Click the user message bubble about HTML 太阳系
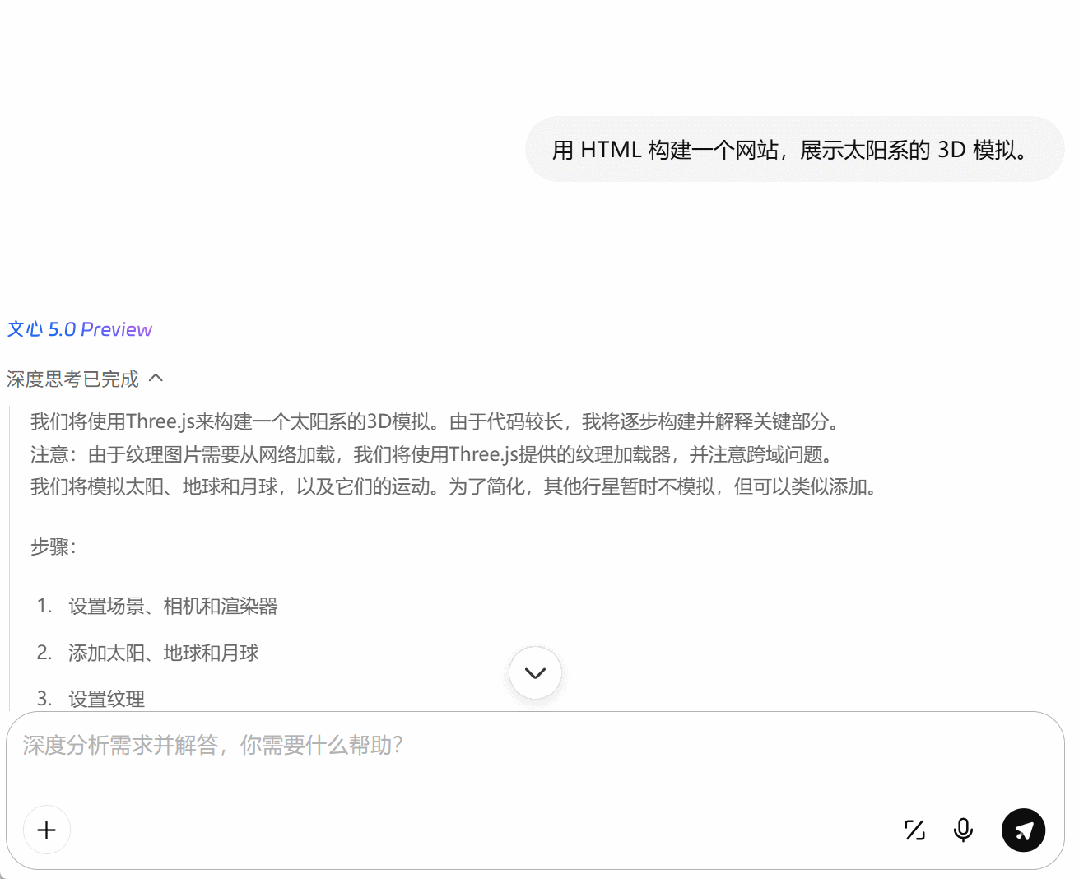Screen dimensions: 1079x879 point(795,149)
